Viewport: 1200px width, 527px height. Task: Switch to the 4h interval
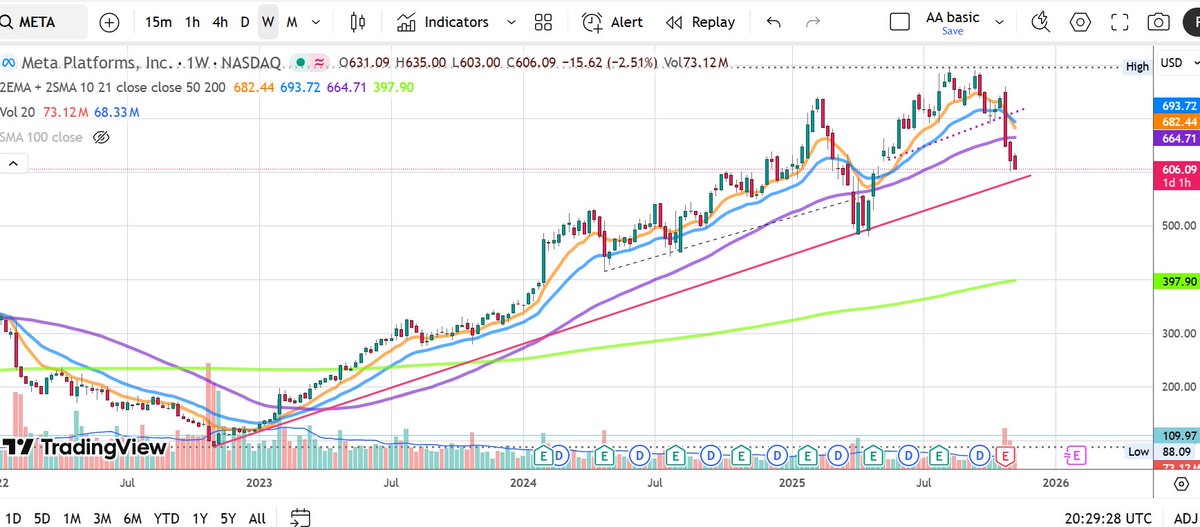220,22
